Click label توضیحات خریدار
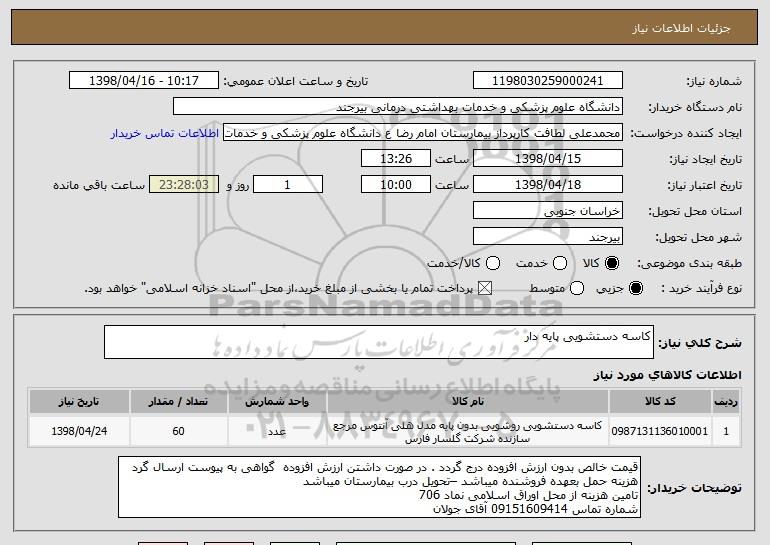This screenshot has height=545, width=770. point(694,488)
